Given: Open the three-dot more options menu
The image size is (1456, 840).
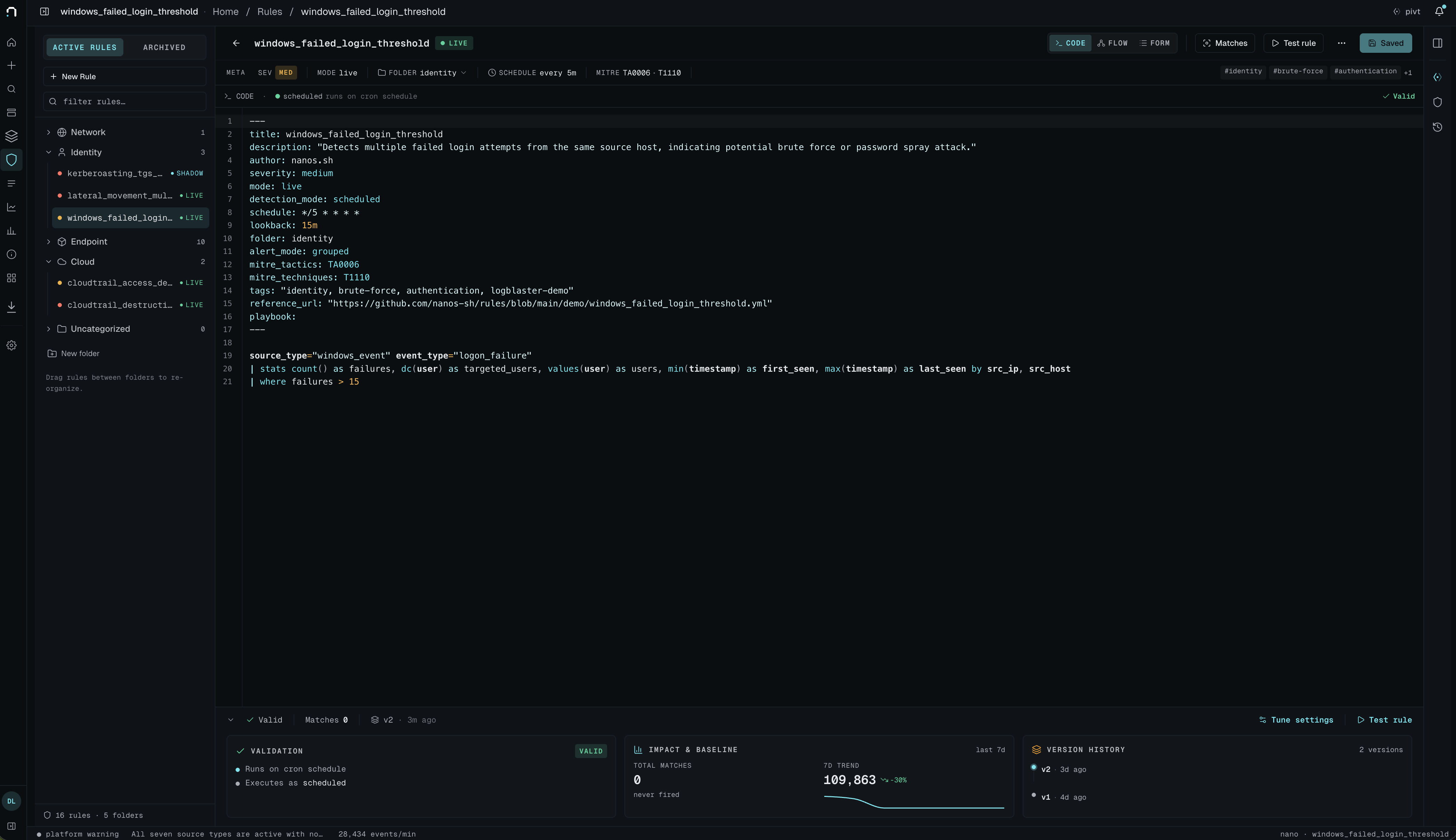Looking at the screenshot, I should point(1342,43).
